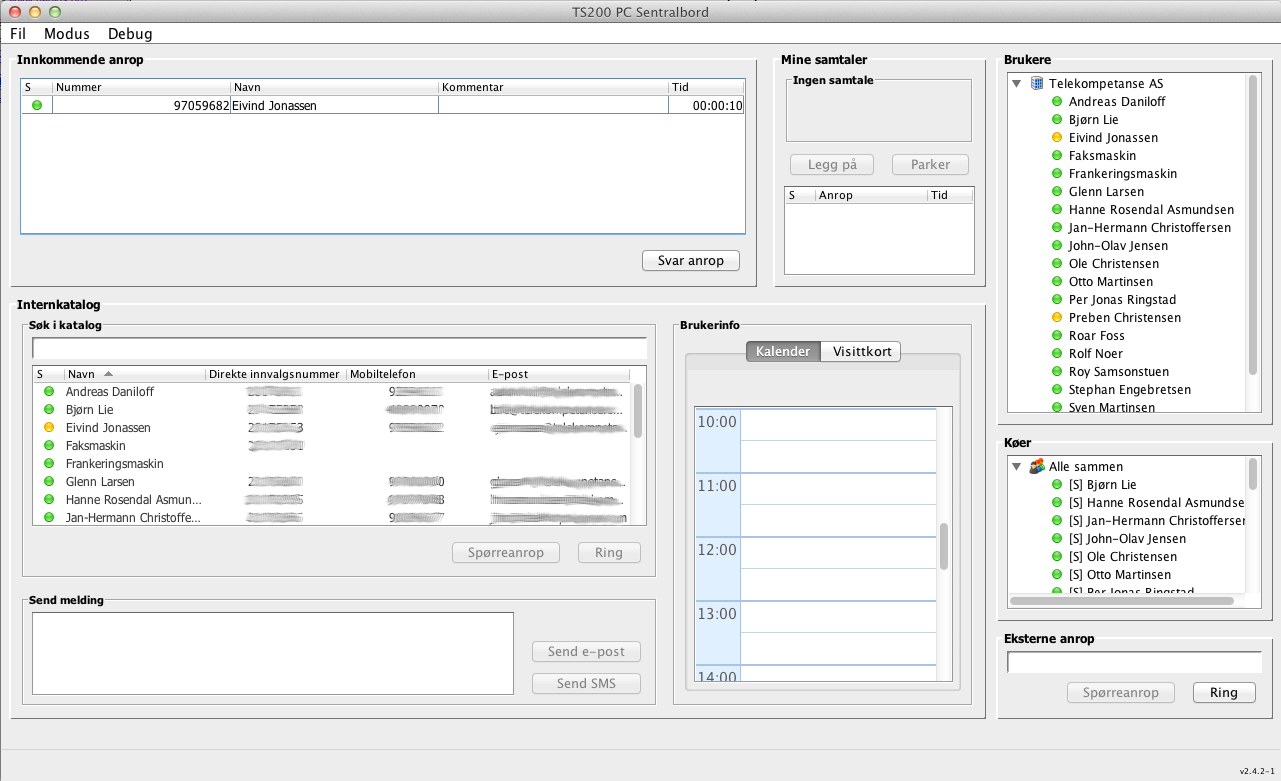1281x781 pixels.
Task: Sort Internkatalog by the Navn column header
Action: [x=135, y=374]
